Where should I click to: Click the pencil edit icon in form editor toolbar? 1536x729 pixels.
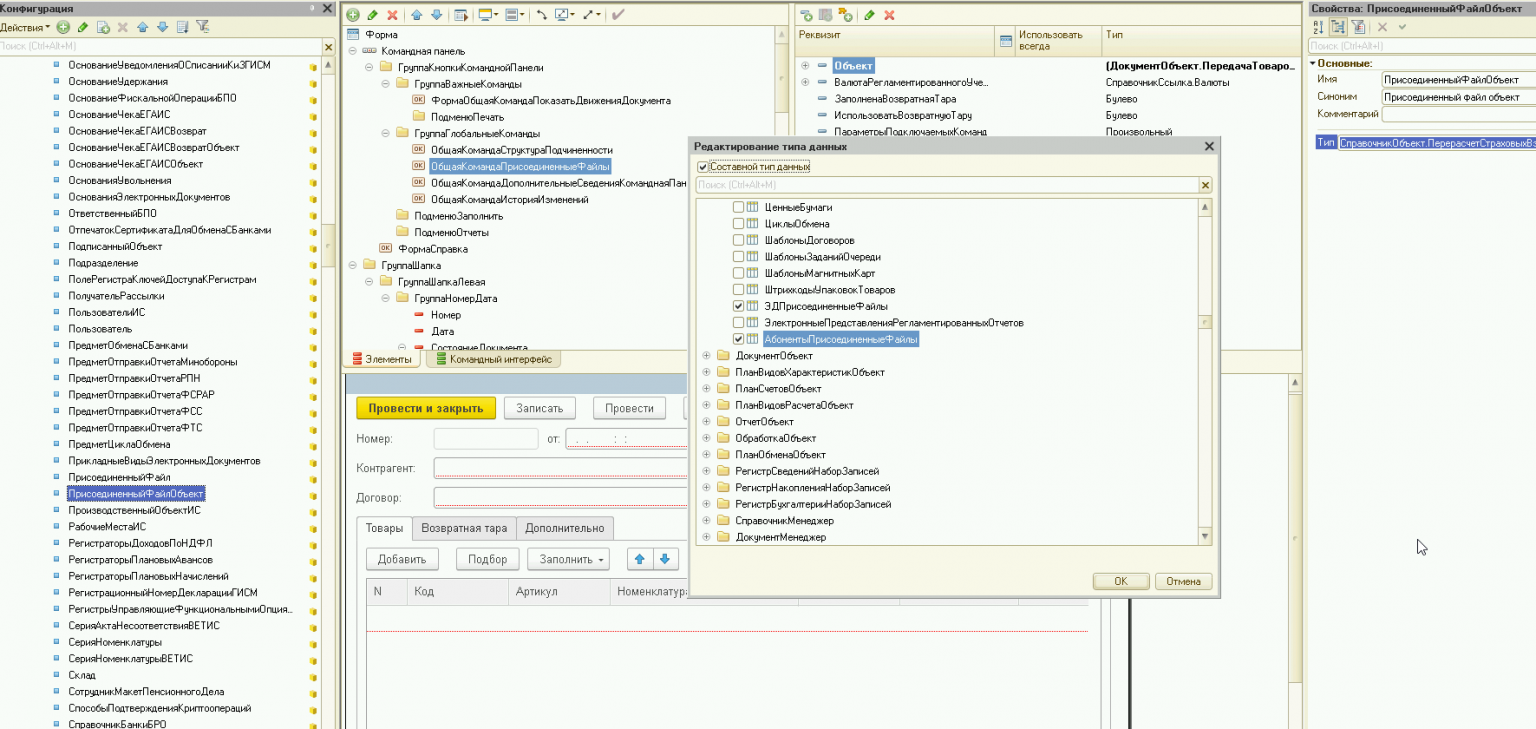tap(372, 15)
